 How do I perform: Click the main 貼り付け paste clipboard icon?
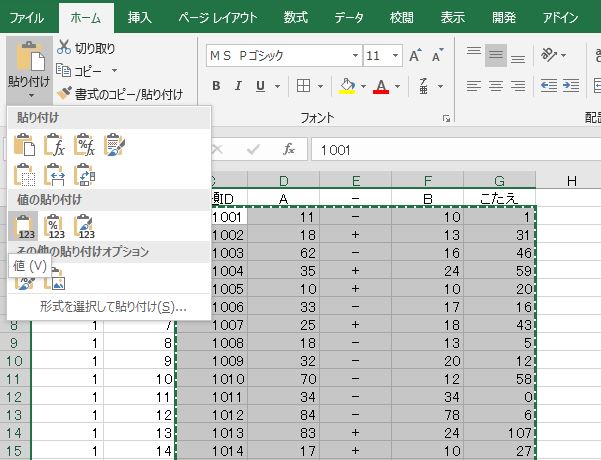pos(30,57)
